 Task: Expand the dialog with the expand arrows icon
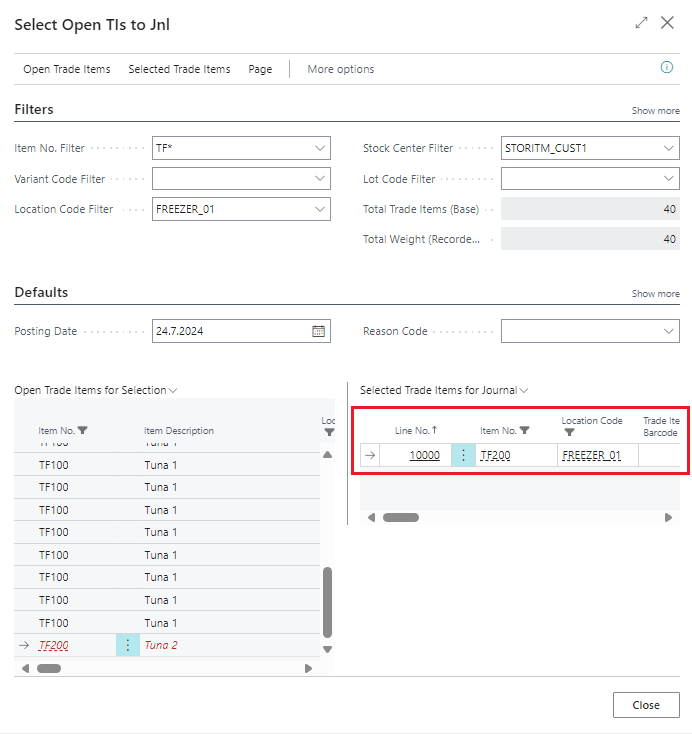pyautogui.click(x=641, y=23)
